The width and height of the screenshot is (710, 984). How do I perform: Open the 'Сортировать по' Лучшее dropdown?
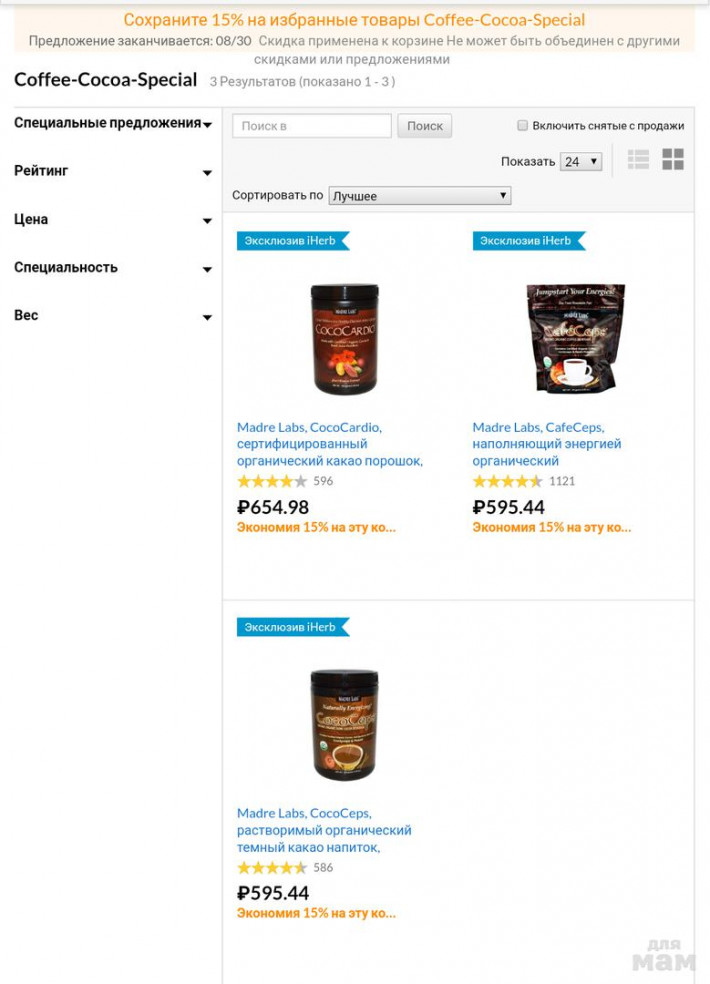pyautogui.click(x=420, y=196)
